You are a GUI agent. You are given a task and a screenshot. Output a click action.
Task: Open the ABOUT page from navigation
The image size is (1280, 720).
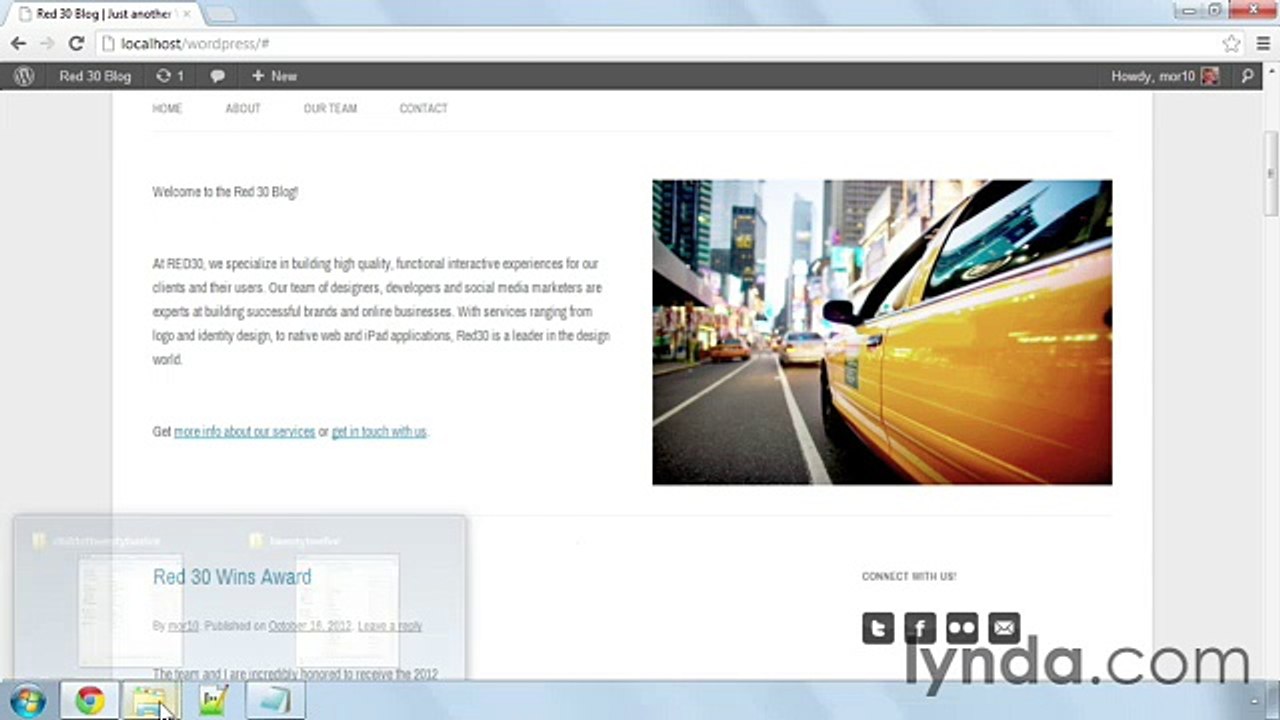[243, 108]
